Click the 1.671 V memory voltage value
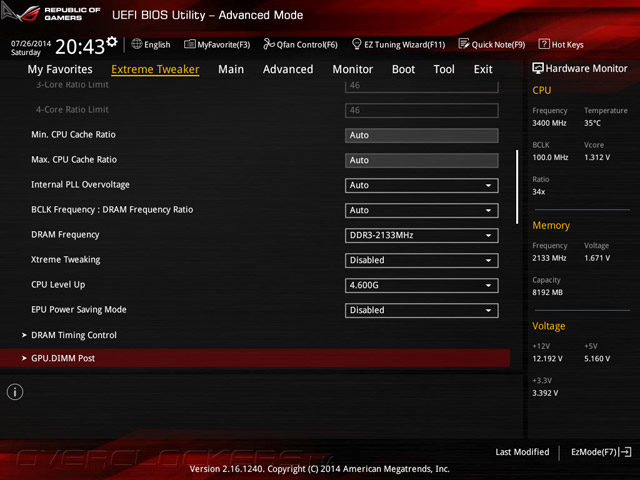Image resolution: width=640 pixels, height=480 pixels. (x=597, y=258)
